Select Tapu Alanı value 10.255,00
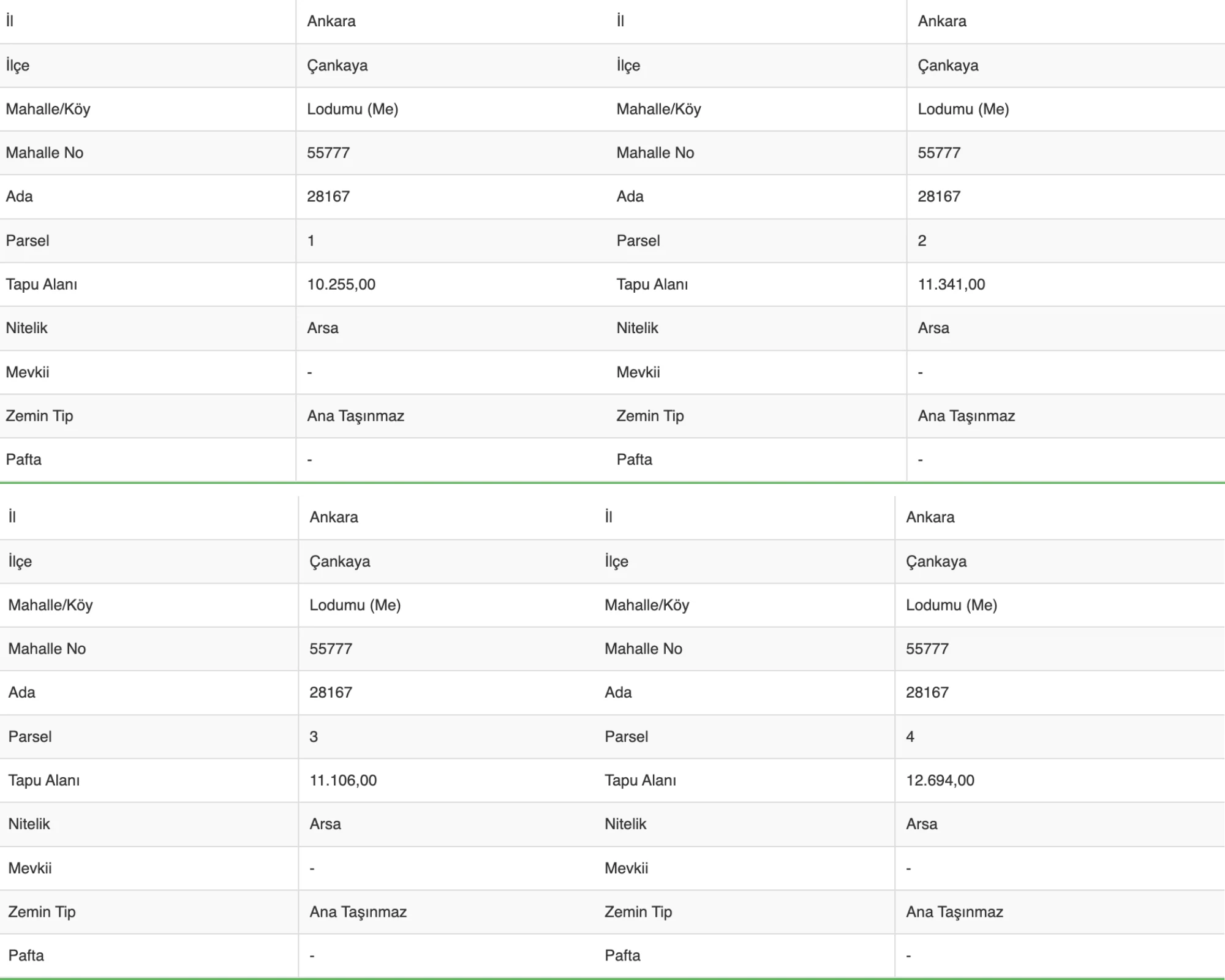This screenshot has height=980, width=1225. [x=341, y=284]
